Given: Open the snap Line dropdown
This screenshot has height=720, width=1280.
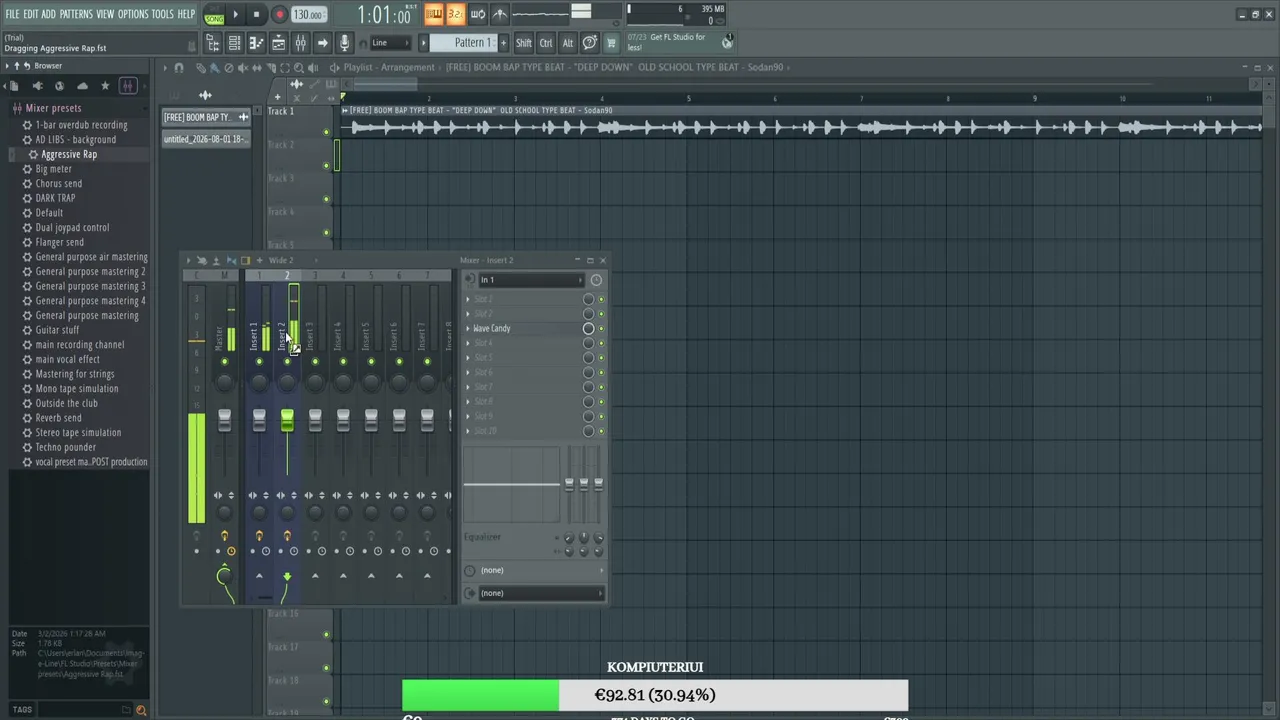Looking at the screenshot, I should pyautogui.click(x=391, y=43).
